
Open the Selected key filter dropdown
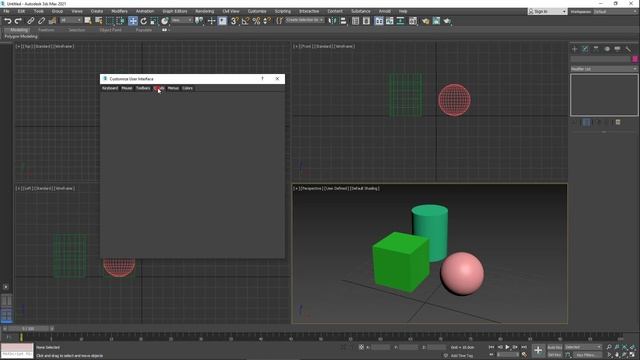tap(583, 347)
